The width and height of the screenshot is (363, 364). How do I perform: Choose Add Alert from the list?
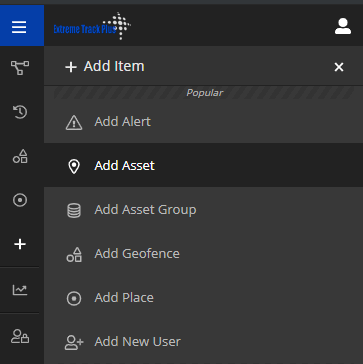[203, 121]
